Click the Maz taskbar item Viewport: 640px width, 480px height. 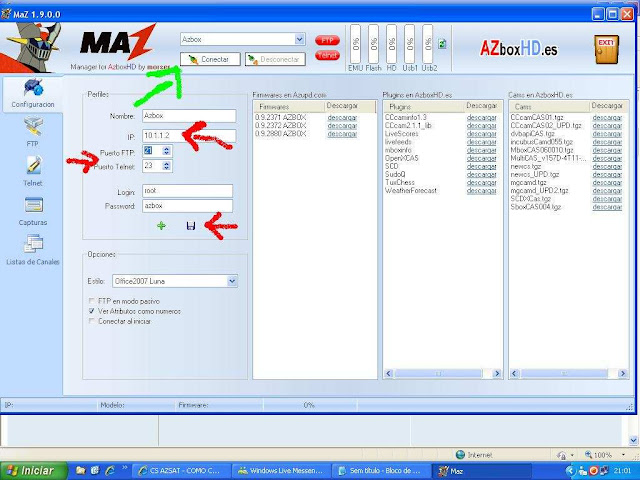click(x=482, y=471)
